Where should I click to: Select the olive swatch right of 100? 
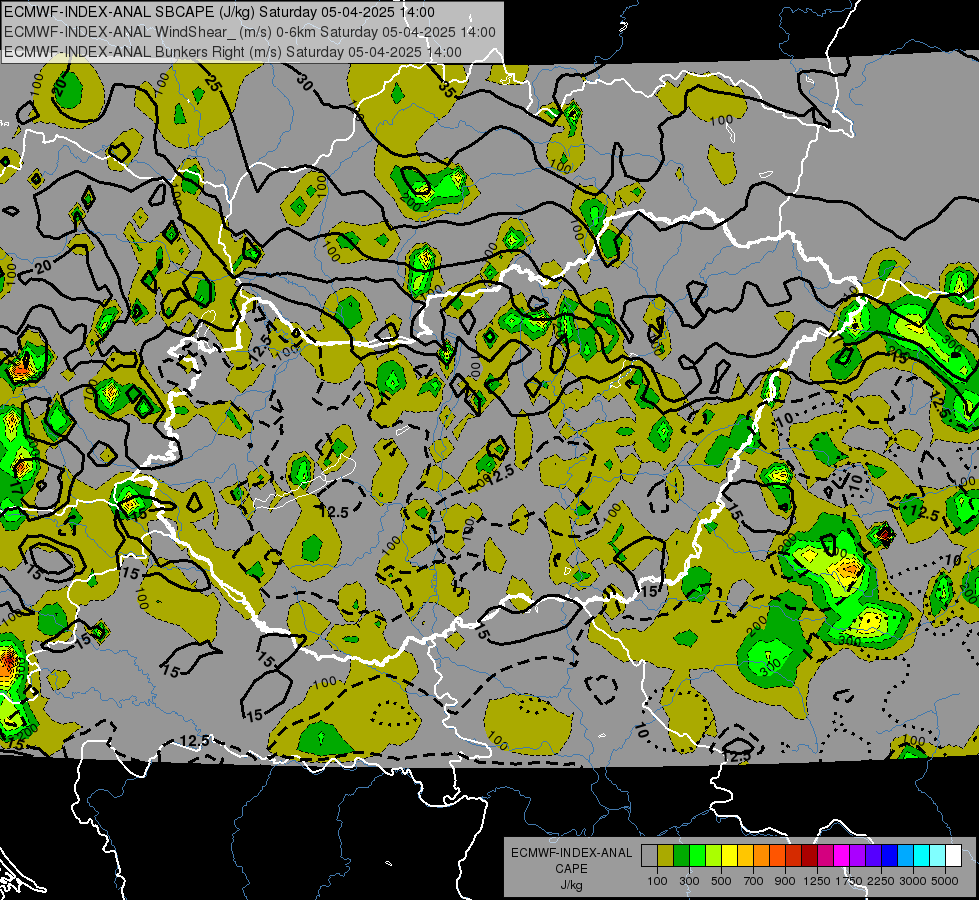[x=665, y=856]
